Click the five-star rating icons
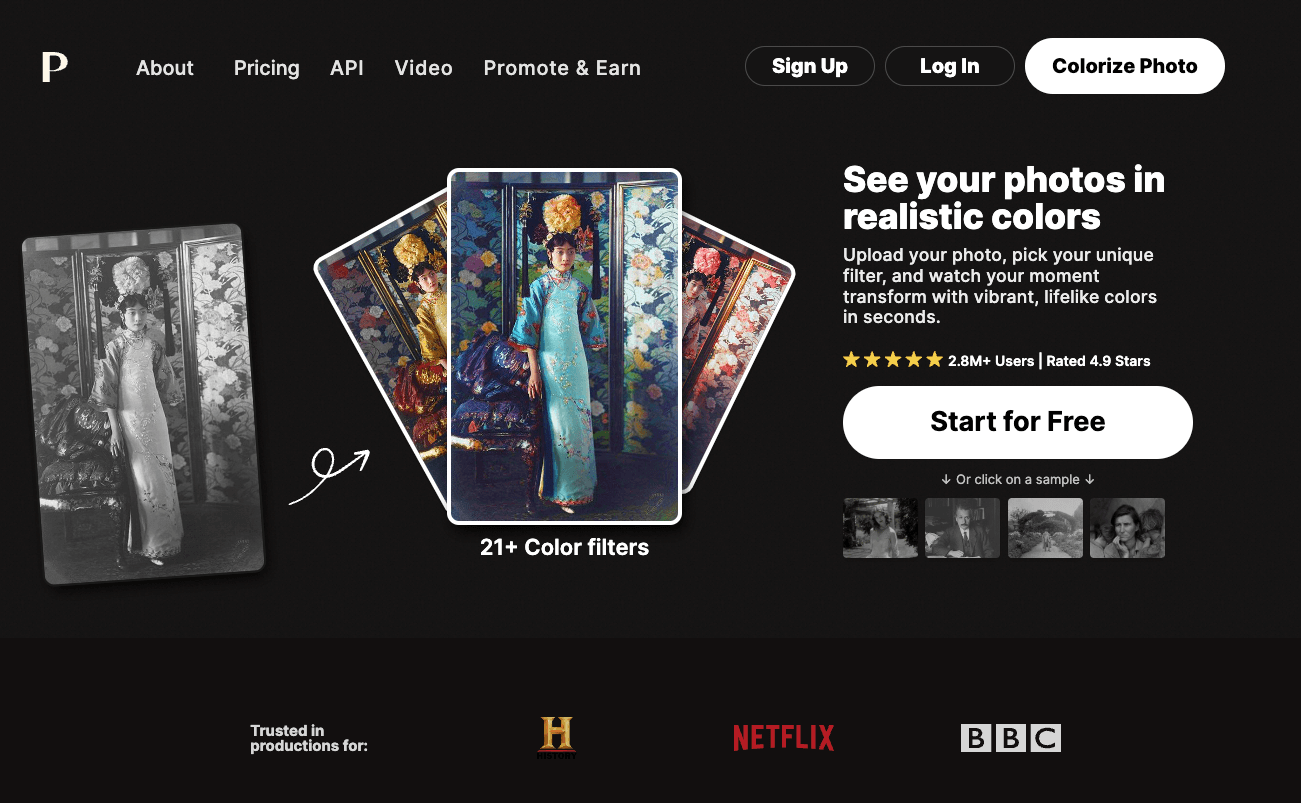The width and height of the screenshot is (1301, 803). click(x=893, y=360)
